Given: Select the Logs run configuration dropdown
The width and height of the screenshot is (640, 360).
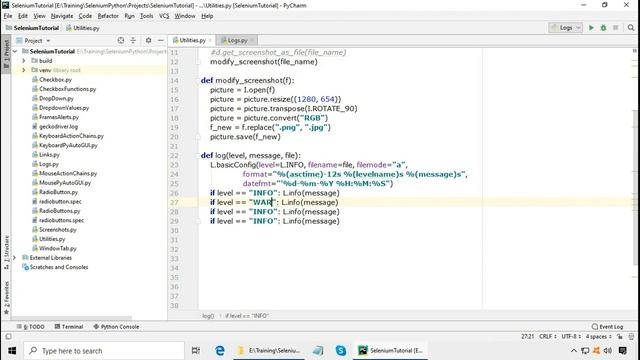Looking at the screenshot, I should [566, 28].
